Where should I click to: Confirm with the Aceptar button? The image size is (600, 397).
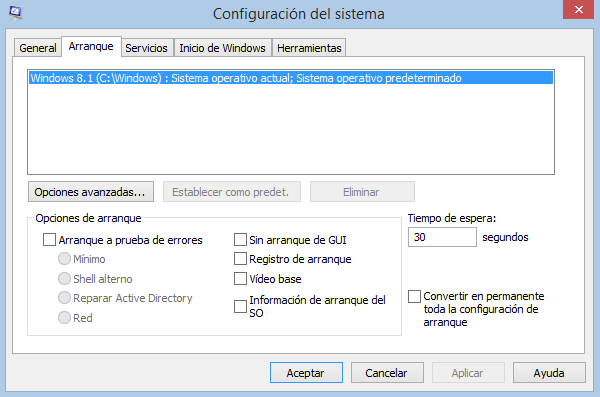point(306,372)
